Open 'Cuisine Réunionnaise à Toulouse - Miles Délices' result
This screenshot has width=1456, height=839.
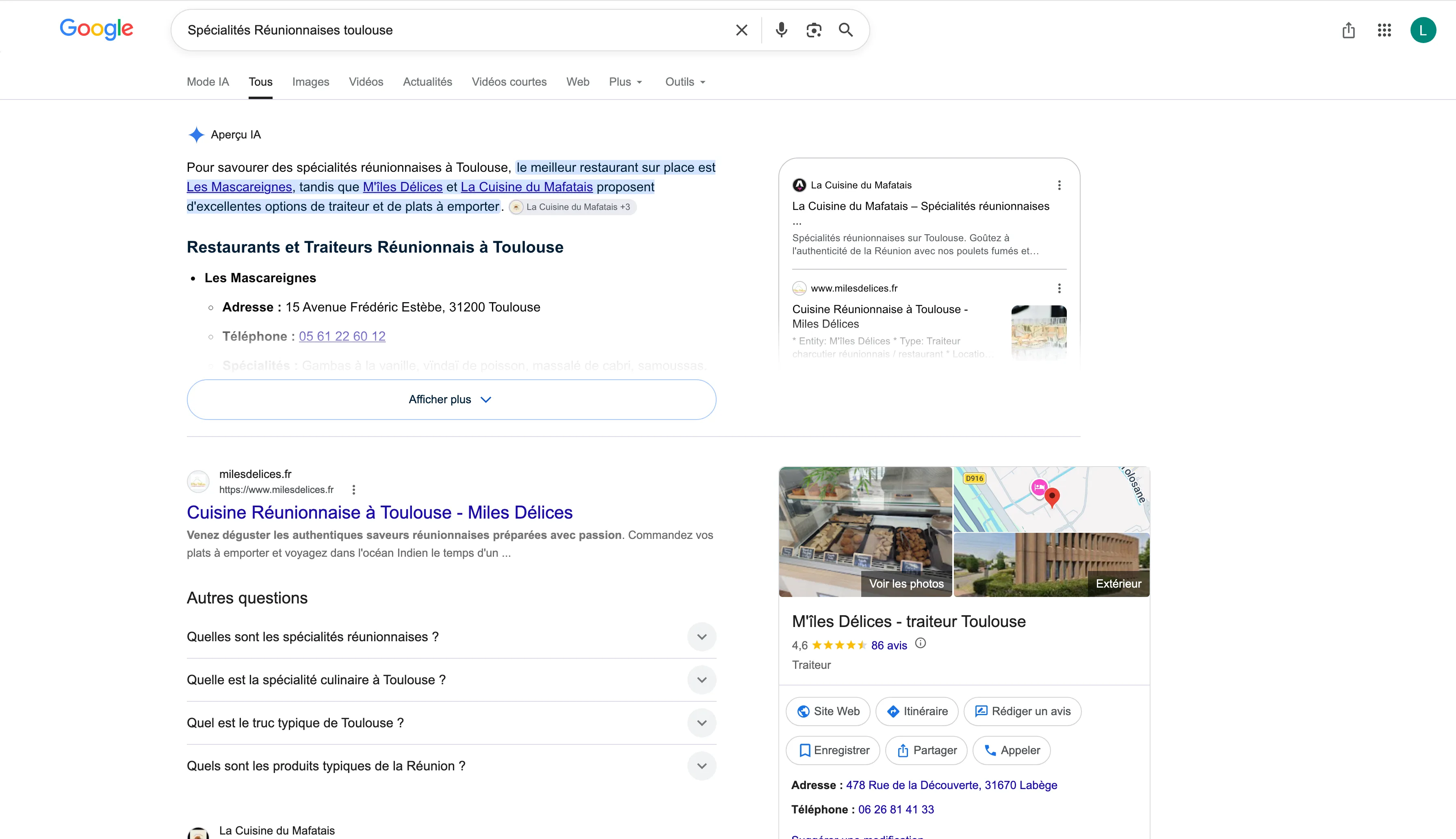click(x=379, y=512)
